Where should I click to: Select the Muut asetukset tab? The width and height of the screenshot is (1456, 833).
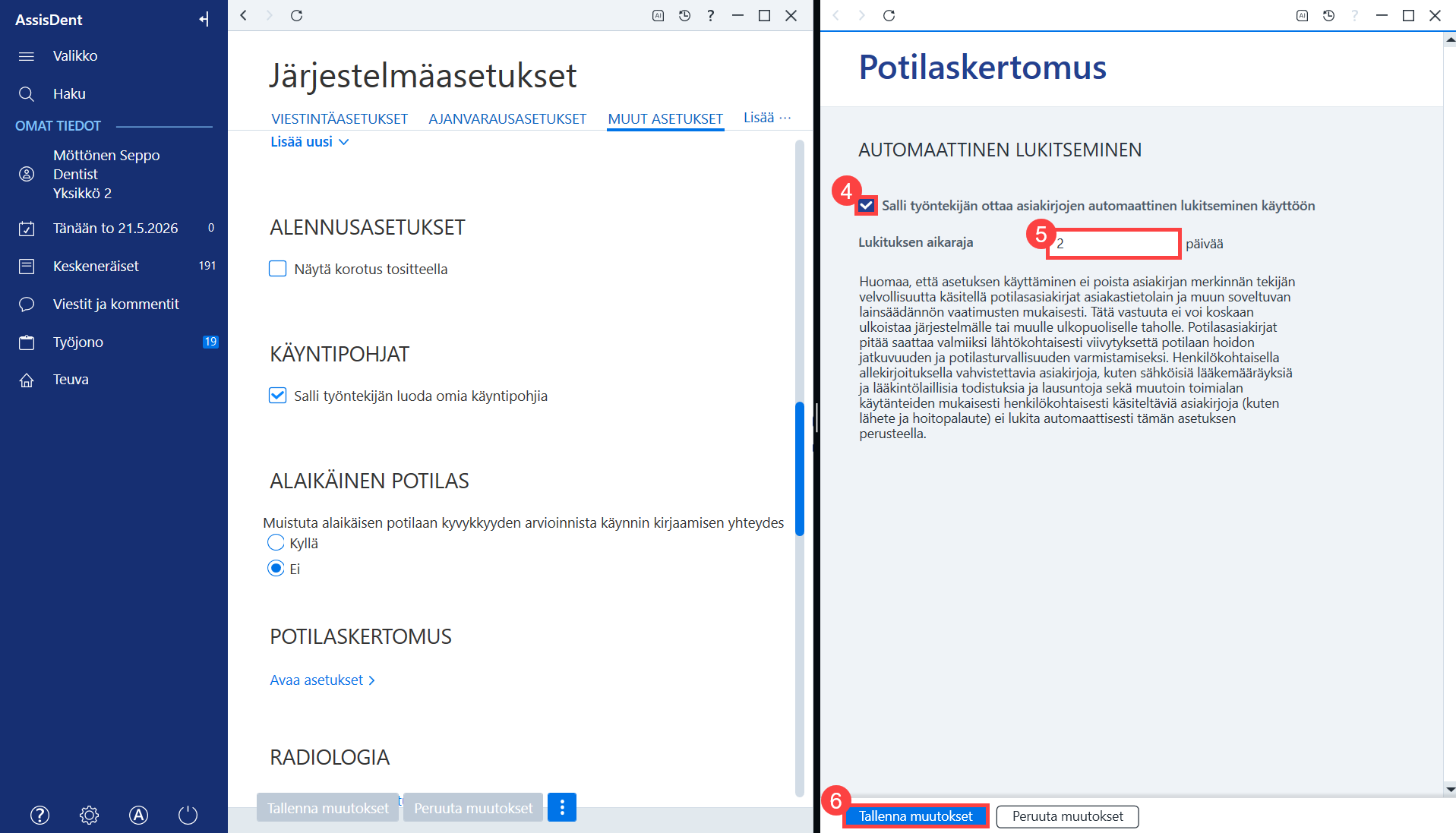click(665, 119)
